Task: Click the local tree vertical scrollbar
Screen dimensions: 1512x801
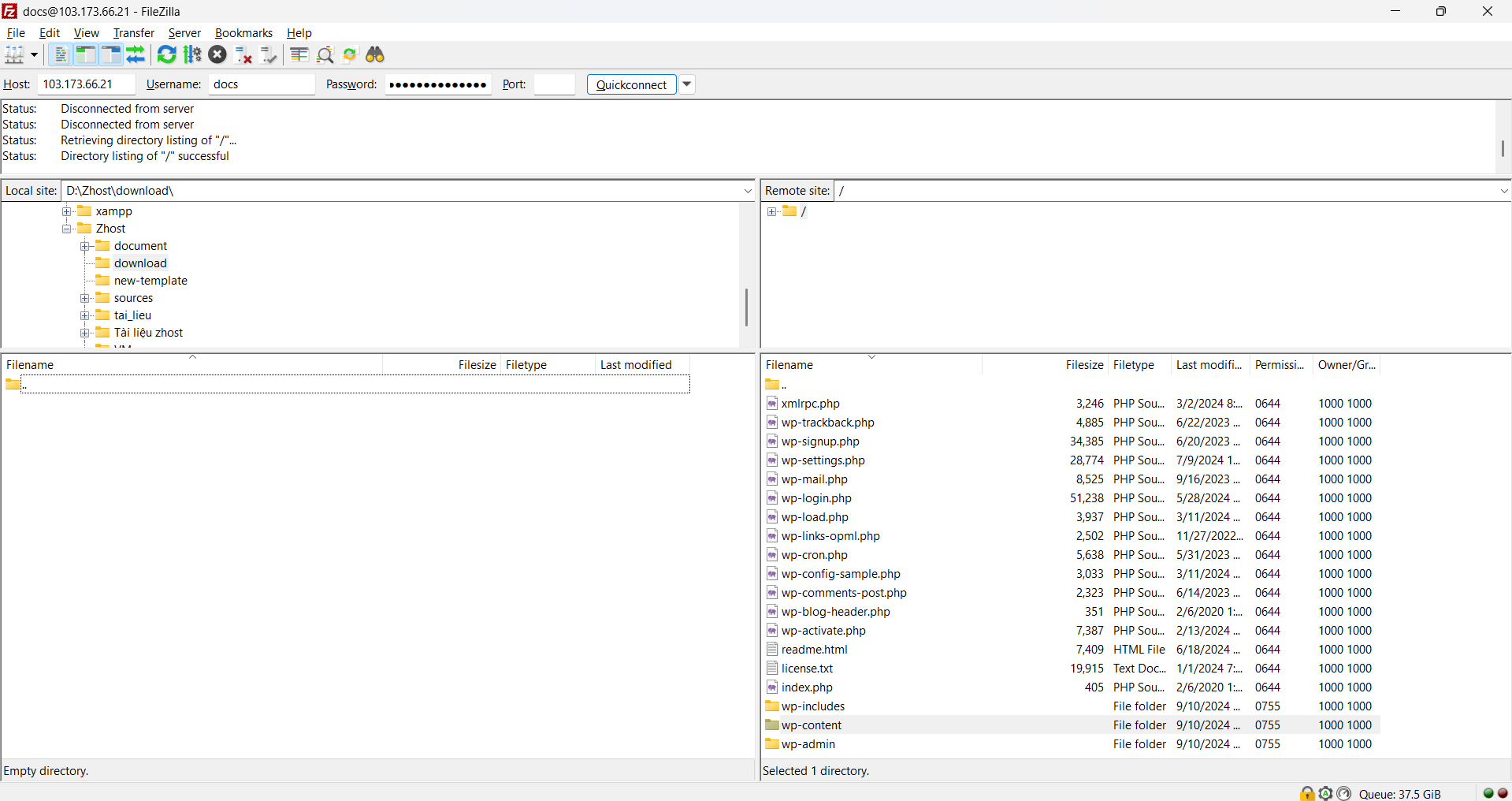Action: [x=746, y=307]
